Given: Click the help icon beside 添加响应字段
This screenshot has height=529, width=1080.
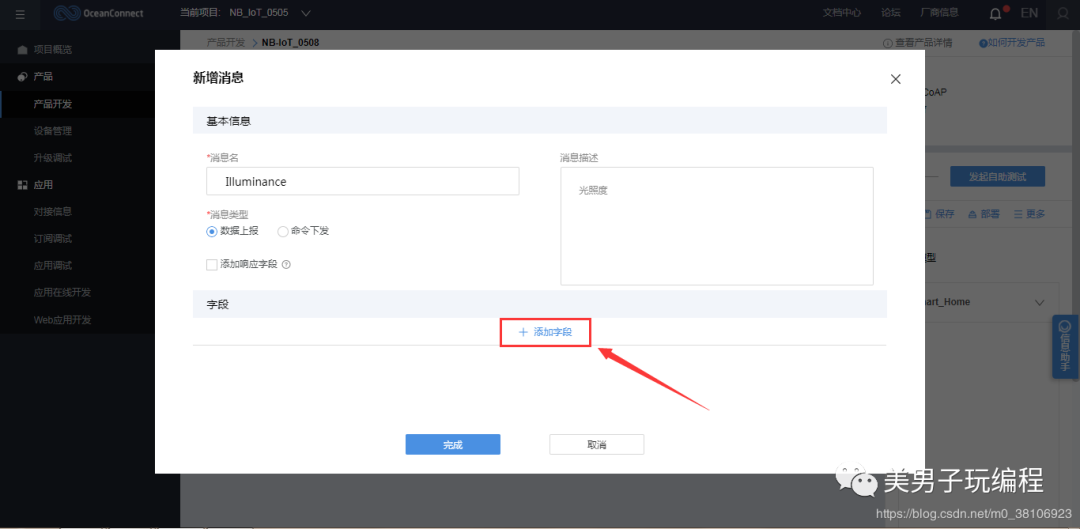Looking at the screenshot, I should (x=287, y=264).
